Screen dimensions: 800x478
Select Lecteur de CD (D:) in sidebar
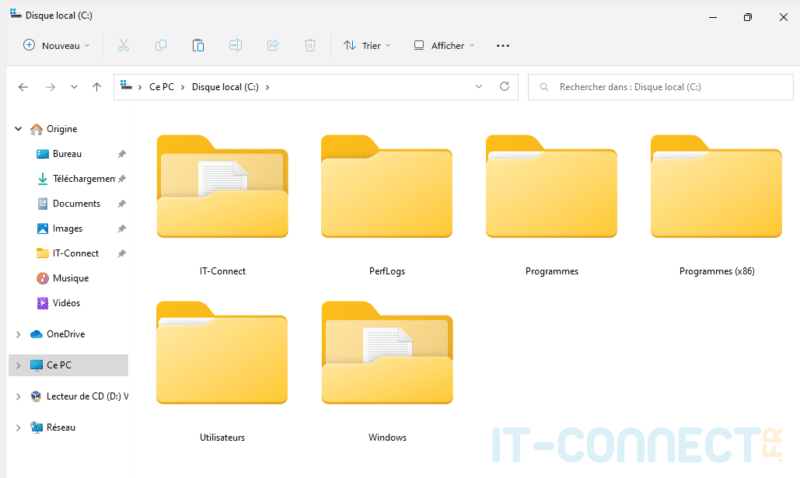[x=87, y=397]
